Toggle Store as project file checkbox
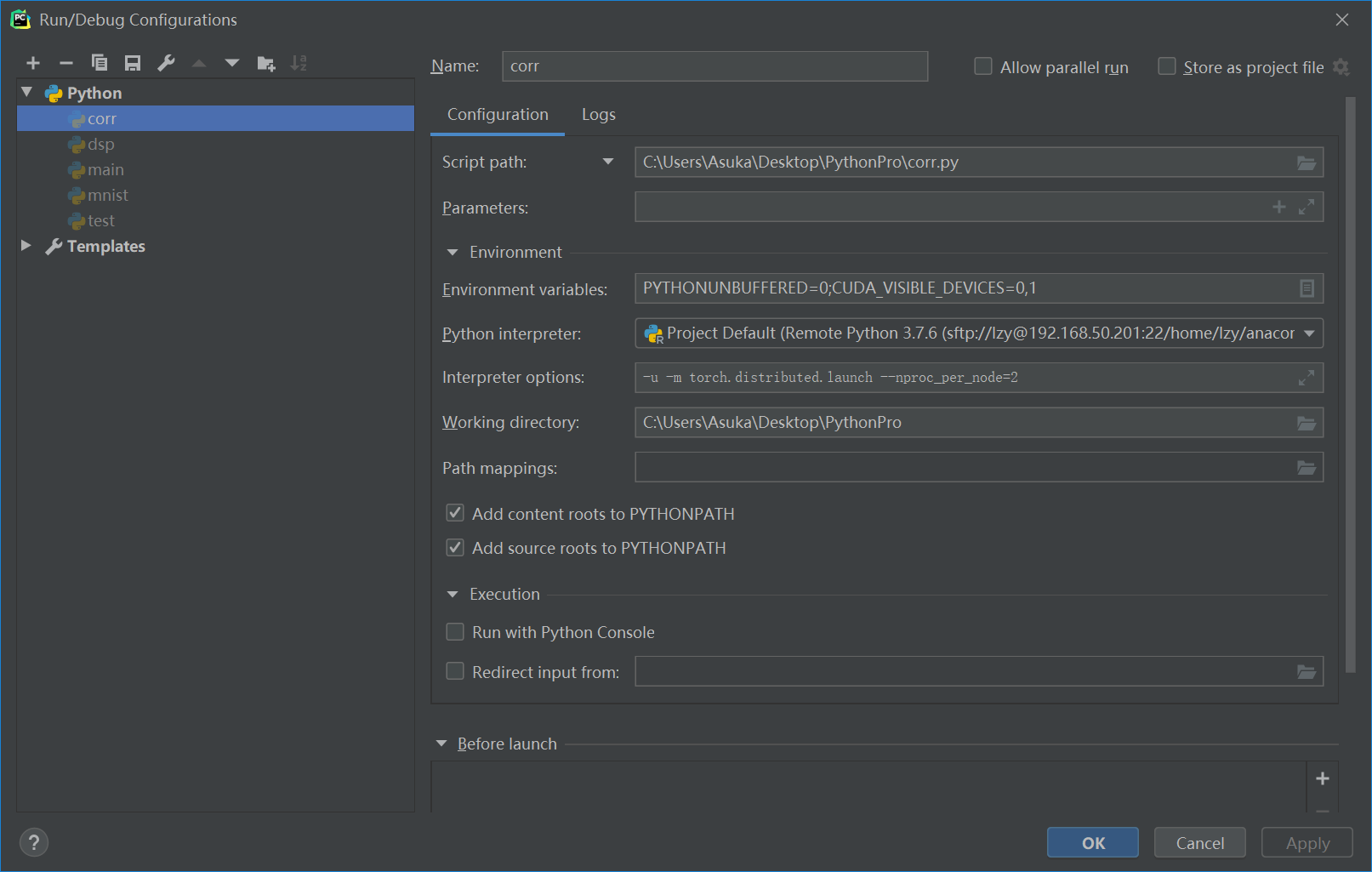 click(x=1167, y=66)
